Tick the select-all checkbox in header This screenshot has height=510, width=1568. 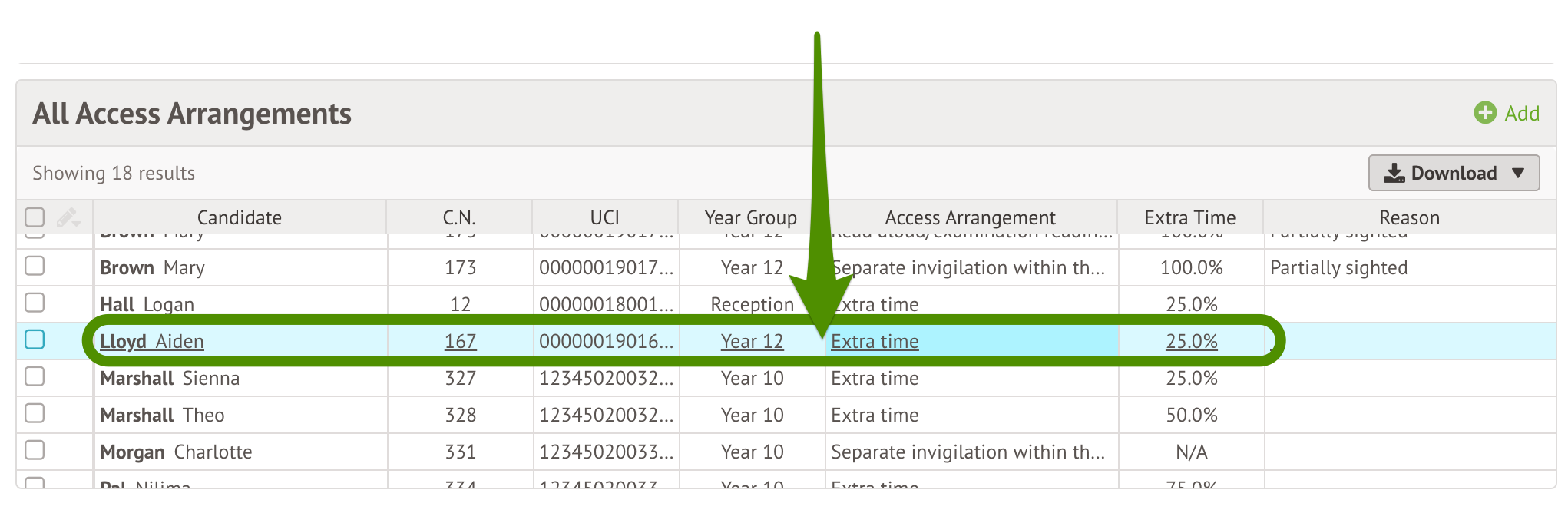(x=35, y=217)
